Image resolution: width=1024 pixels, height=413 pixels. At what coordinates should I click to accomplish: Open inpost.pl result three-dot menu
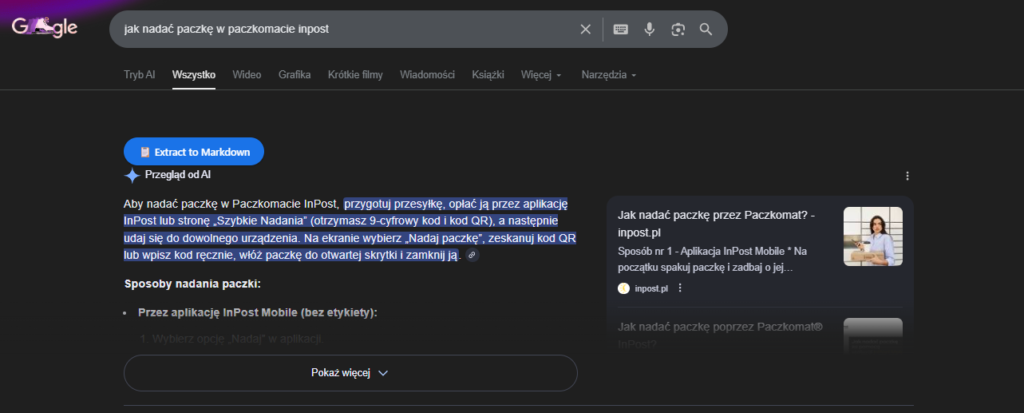pos(680,288)
